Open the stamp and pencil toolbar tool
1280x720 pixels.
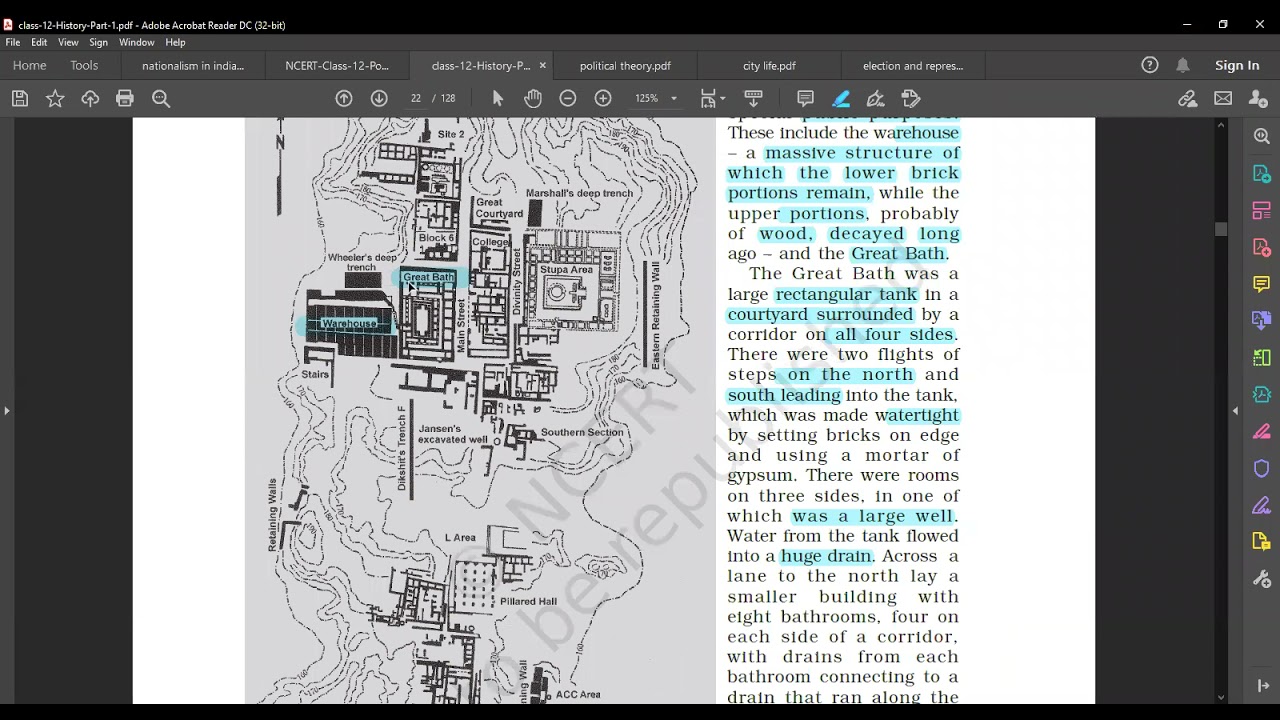tap(911, 98)
